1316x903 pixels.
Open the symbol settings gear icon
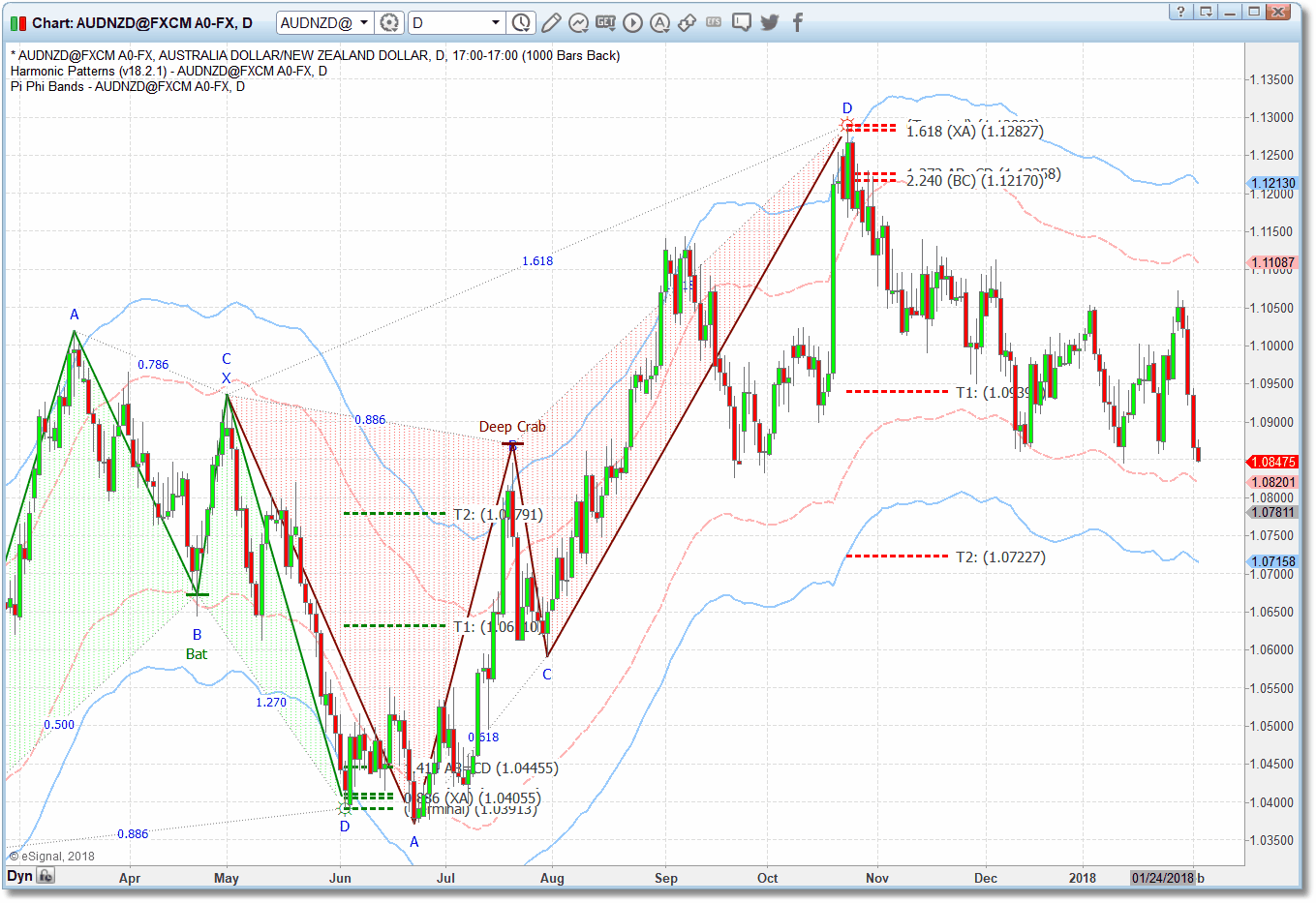click(x=389, y=22)
